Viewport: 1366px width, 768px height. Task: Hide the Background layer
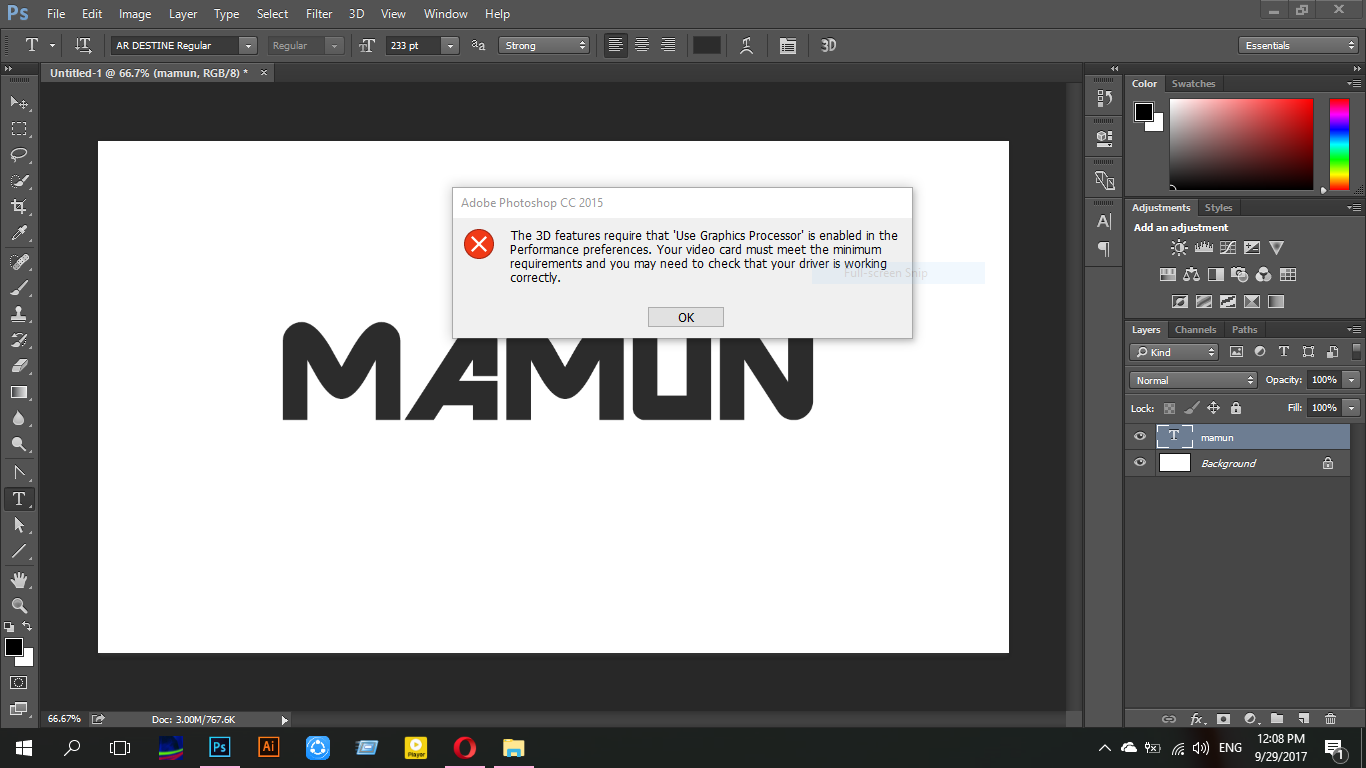point(1140,463)
